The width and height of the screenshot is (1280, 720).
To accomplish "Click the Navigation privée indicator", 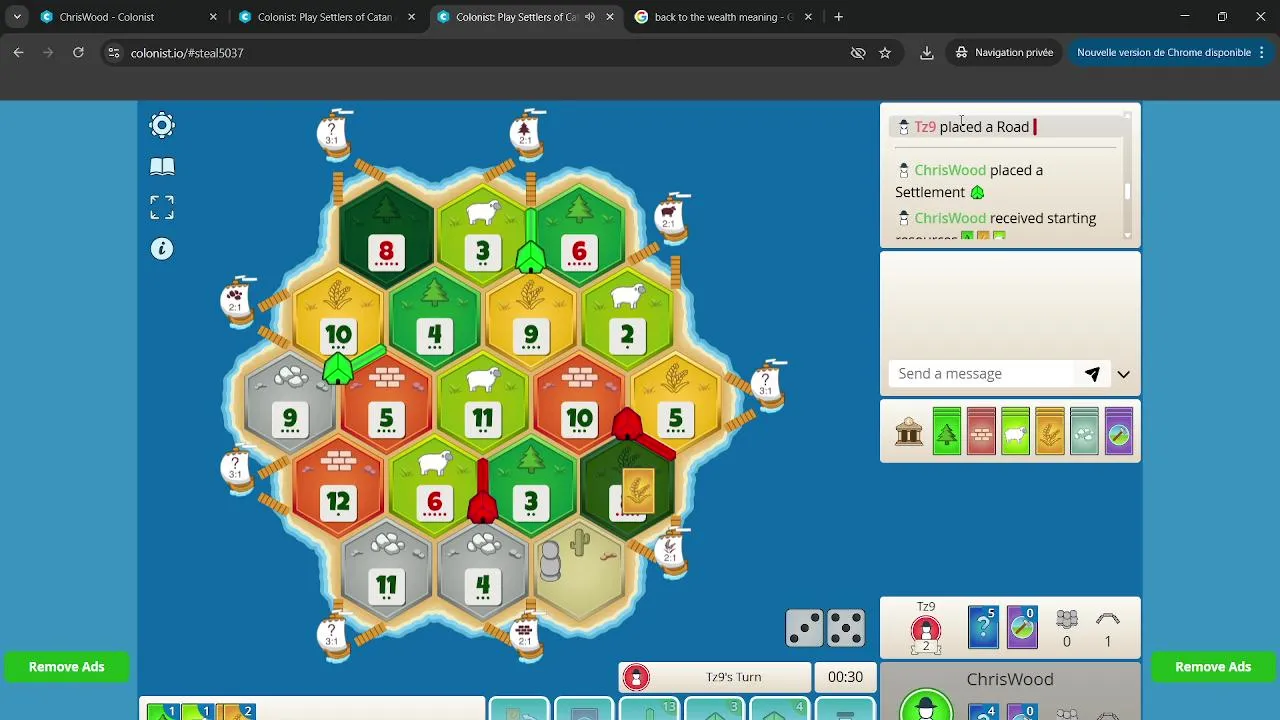I will point(1004,52).
